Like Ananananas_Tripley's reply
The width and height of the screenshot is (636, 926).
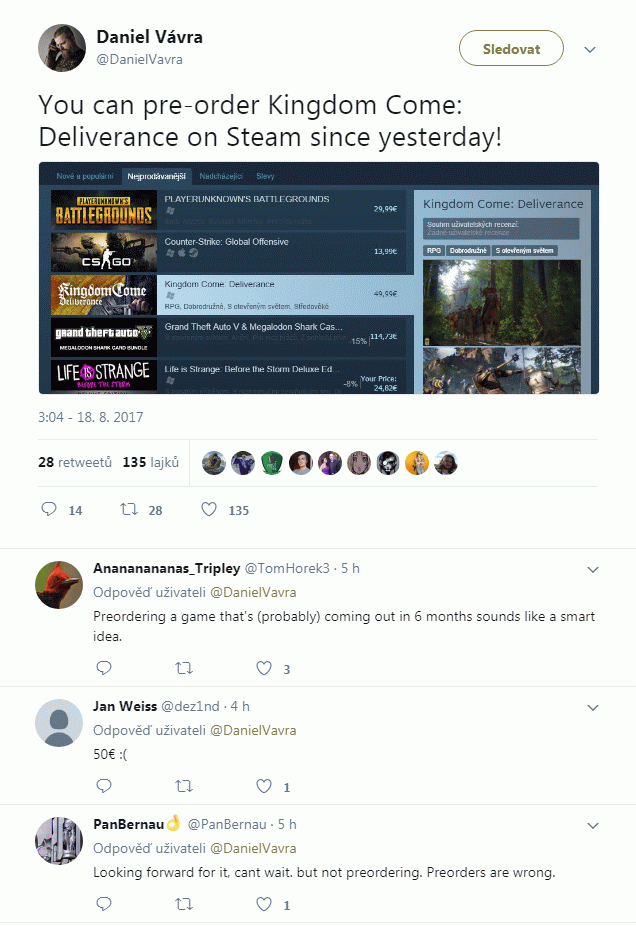[264, 668]
